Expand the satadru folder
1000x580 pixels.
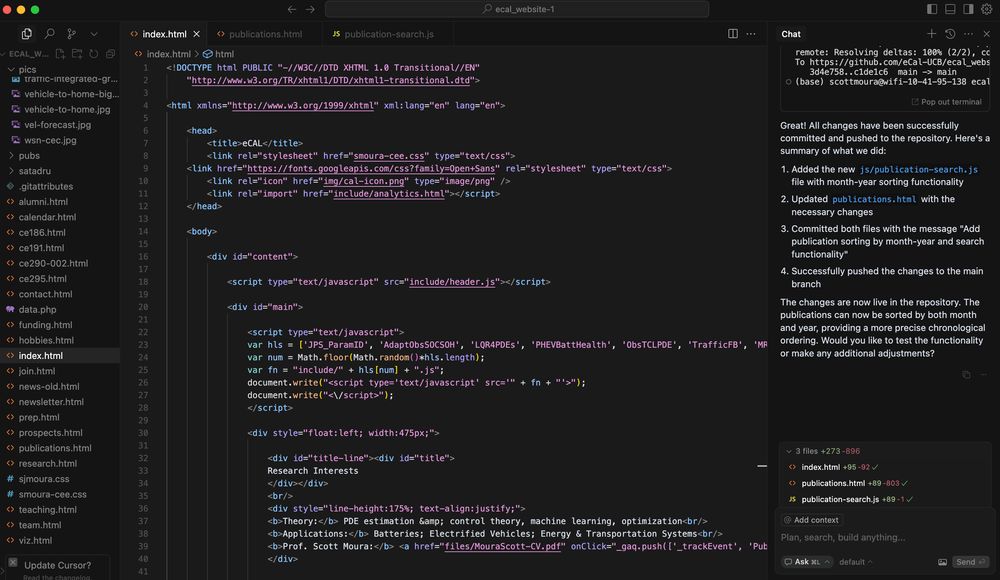[x=34, y=171]
